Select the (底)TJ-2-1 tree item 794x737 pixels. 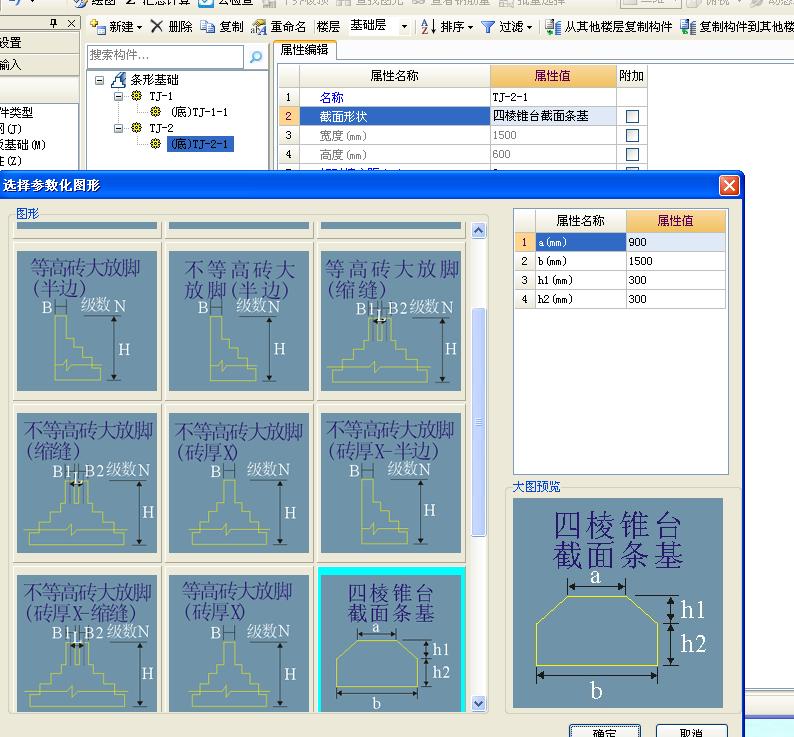point(200,144)
